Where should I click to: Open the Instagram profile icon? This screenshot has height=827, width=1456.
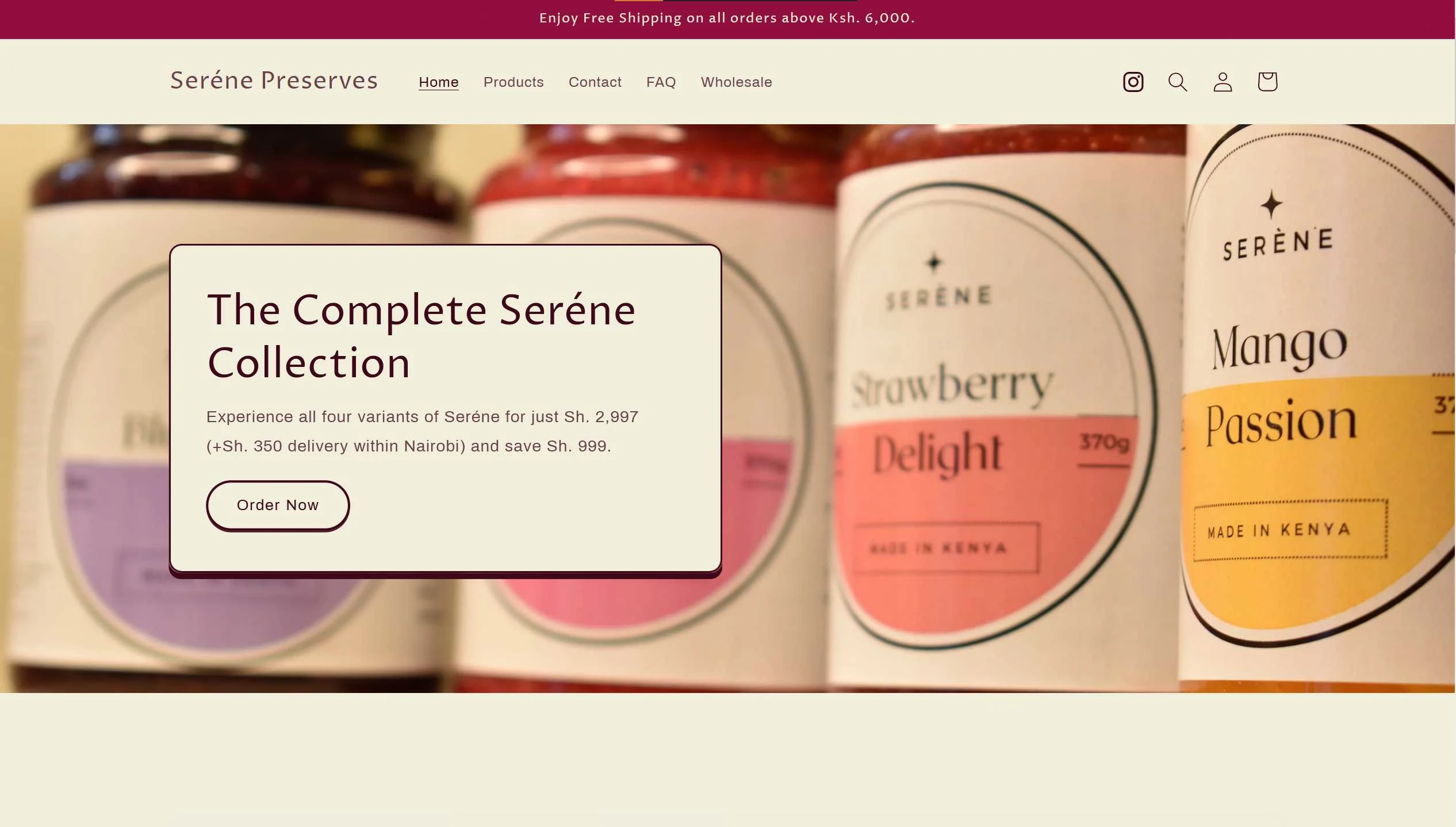(x=1133, y=82)
